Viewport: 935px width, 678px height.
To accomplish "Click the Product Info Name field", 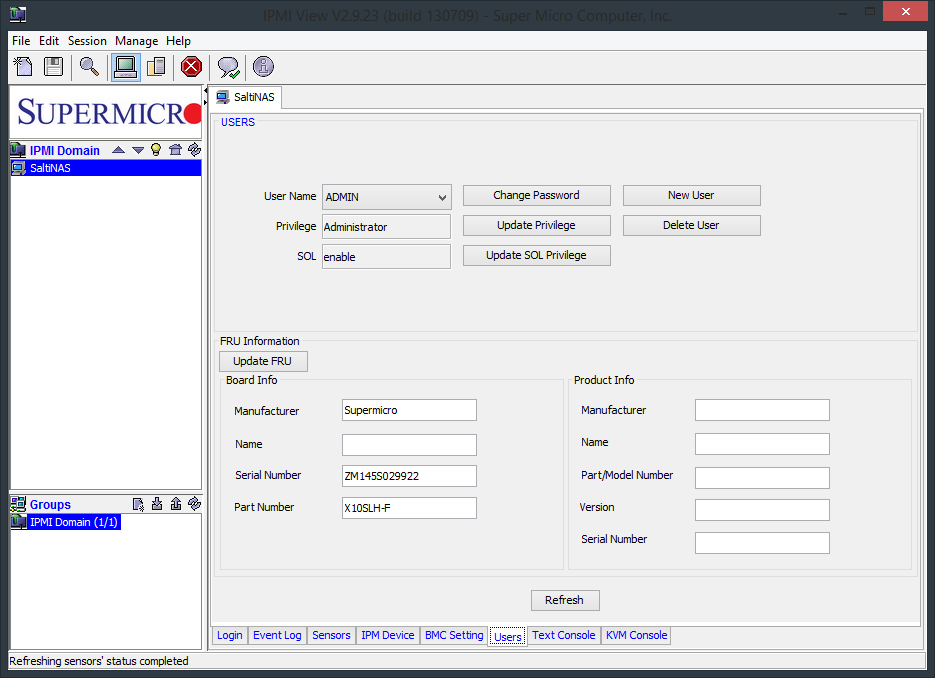I will [x=762, y=444].
